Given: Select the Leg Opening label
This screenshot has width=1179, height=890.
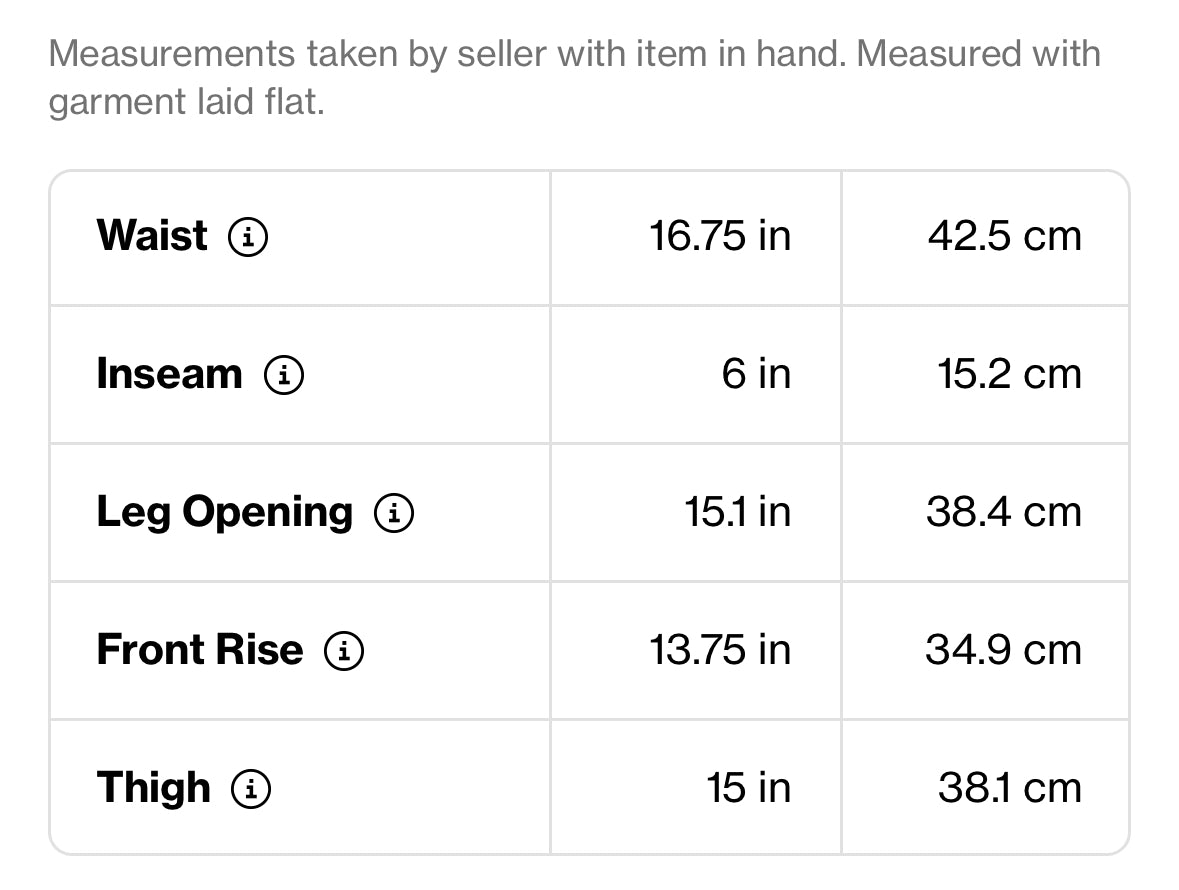Looking at the screenshot, I should [224, 513].
